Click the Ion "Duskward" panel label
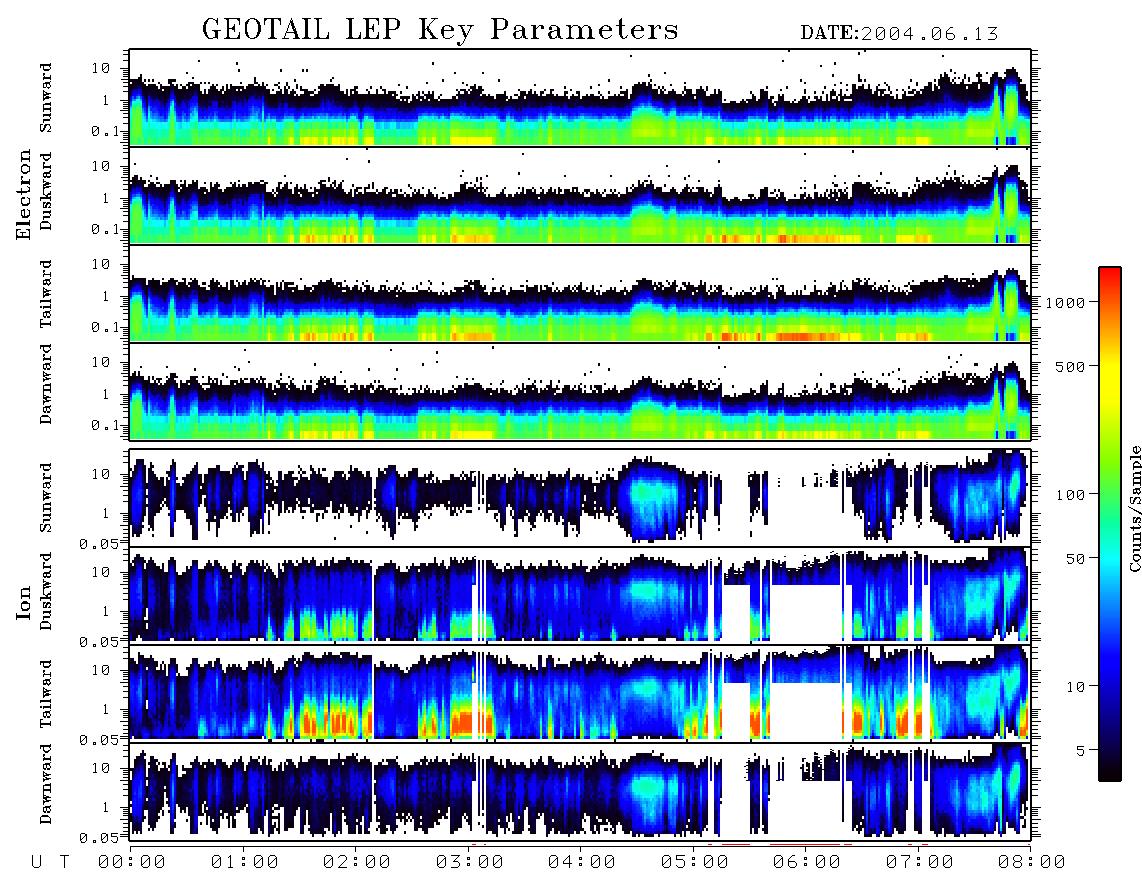This screenshot has height=880, width=1142. [x=46, y=591]
